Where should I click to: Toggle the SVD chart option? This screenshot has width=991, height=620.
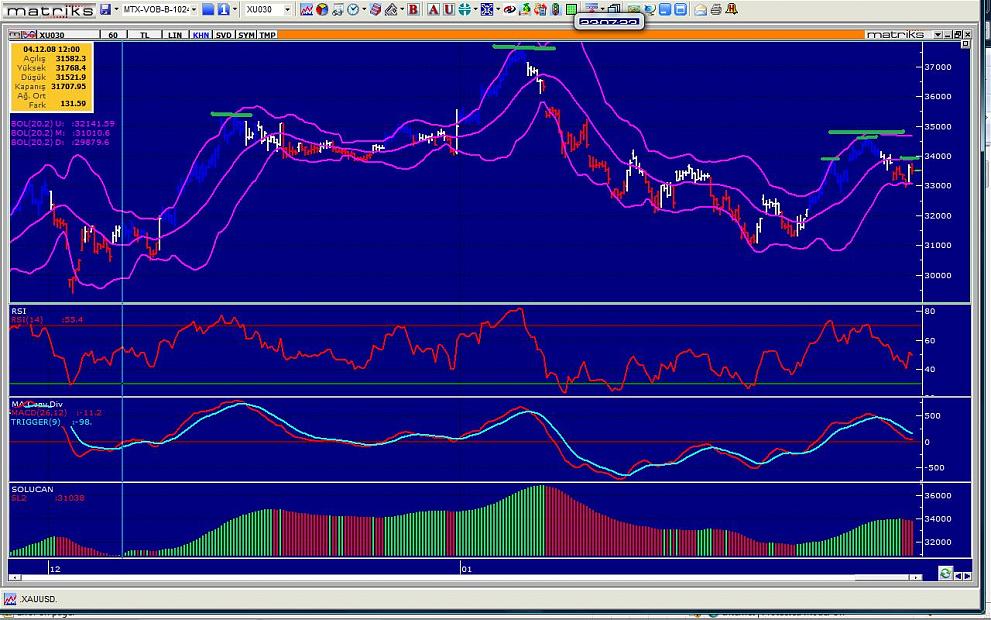pos(225,35)
